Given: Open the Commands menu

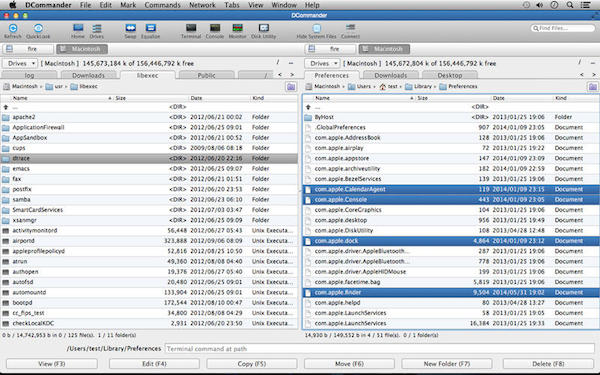Looking at the screenshot, I should 162,5.
